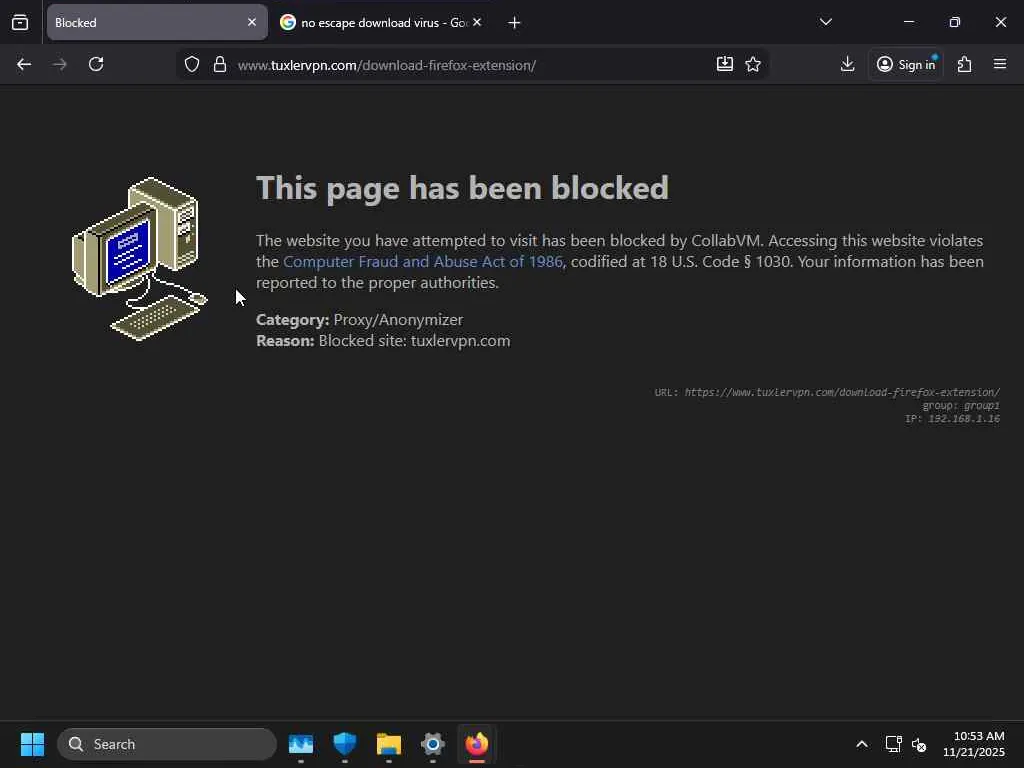Show hidden system tray icons
The width and height of the screenshot is (1024, 768).
point(862,744)
